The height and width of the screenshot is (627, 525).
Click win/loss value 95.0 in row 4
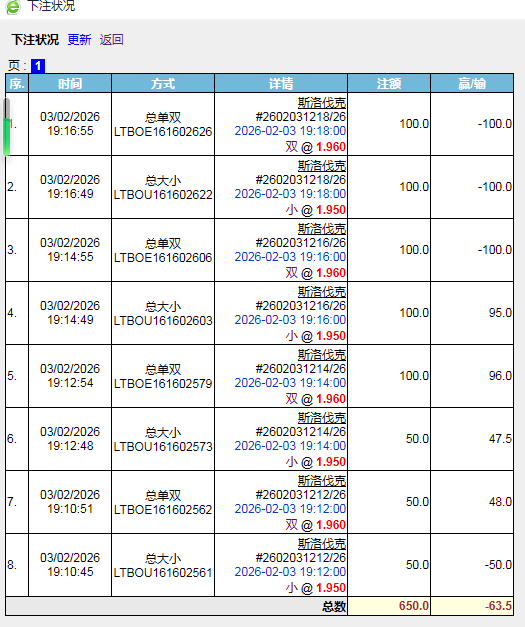click(500, 313)
